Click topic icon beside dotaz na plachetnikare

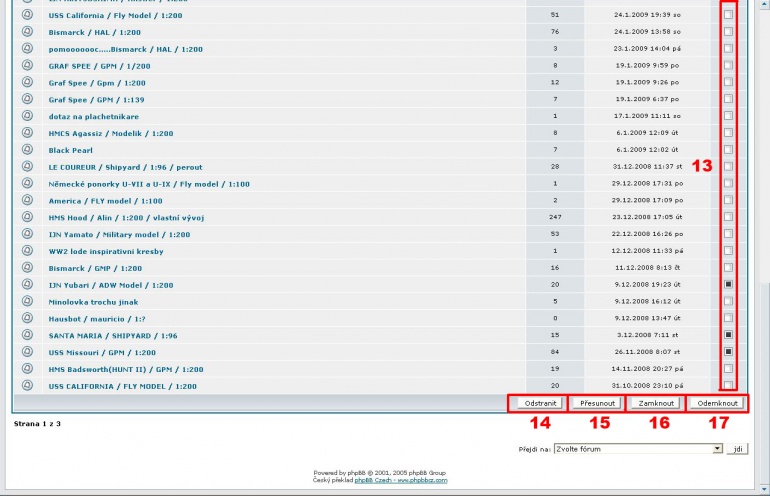tap(28, 115)
